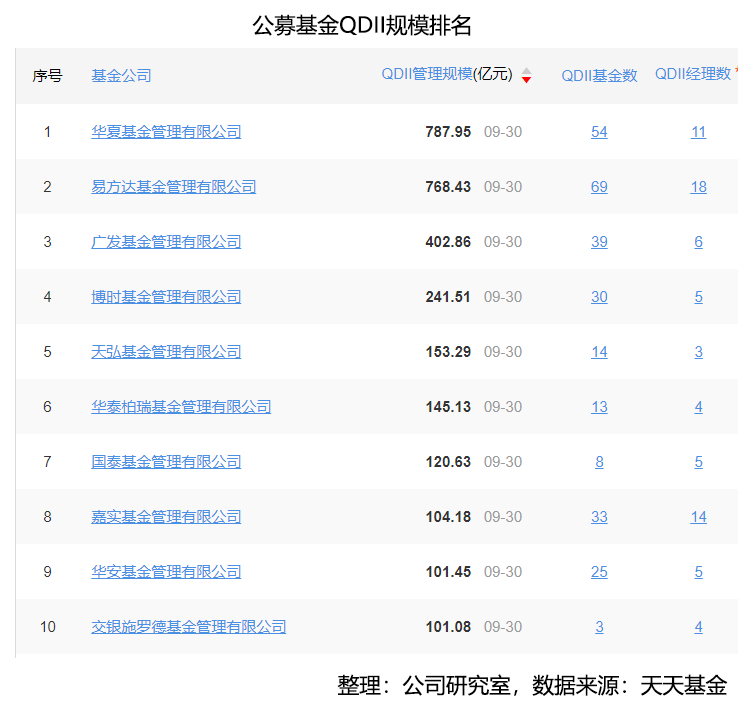Select the 145.13 scale value

point(448,407)
